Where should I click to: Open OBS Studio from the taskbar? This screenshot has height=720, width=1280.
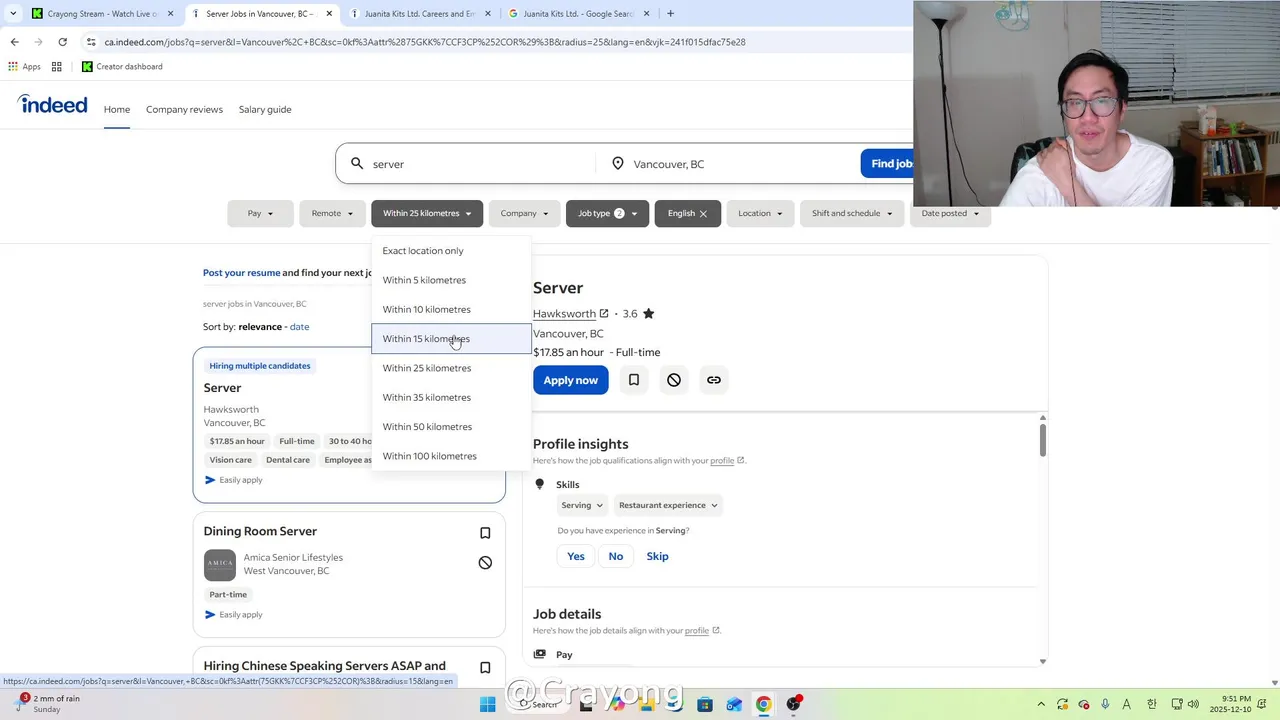click(793, 704)
